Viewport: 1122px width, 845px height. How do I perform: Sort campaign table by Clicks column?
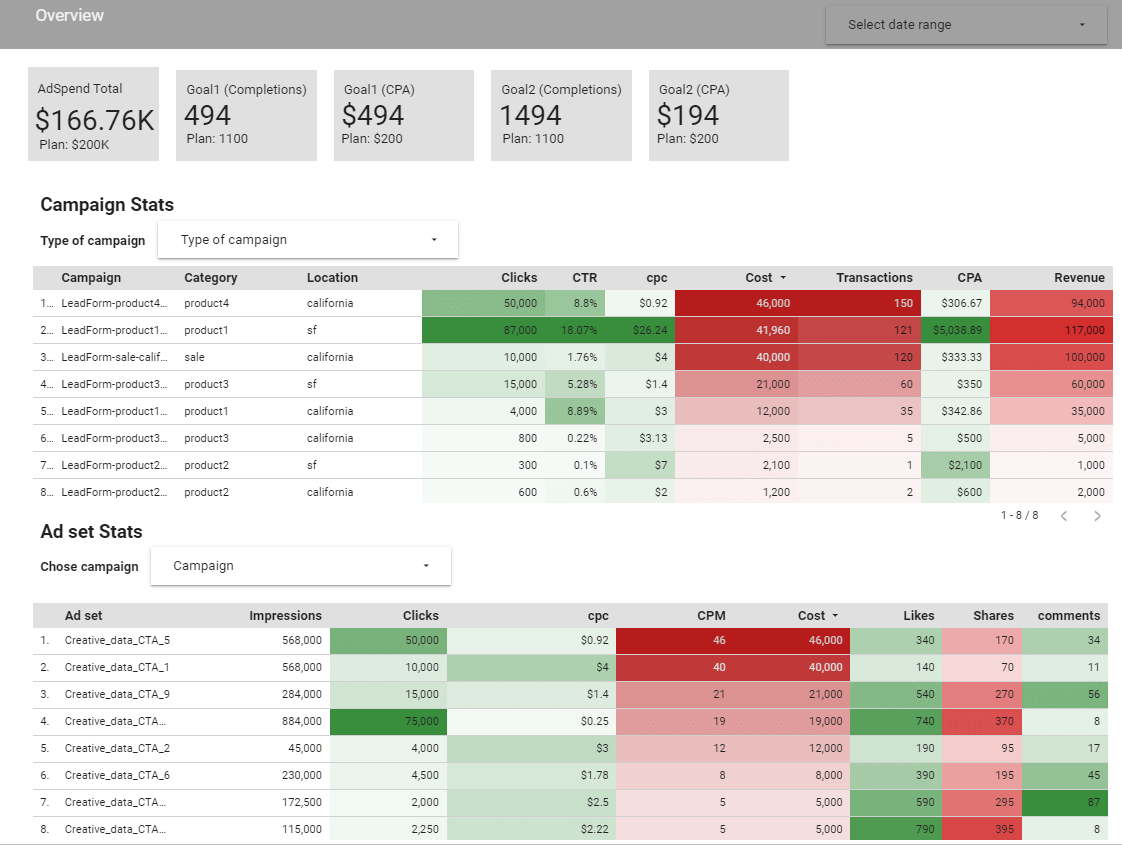[x=519, y=278]
